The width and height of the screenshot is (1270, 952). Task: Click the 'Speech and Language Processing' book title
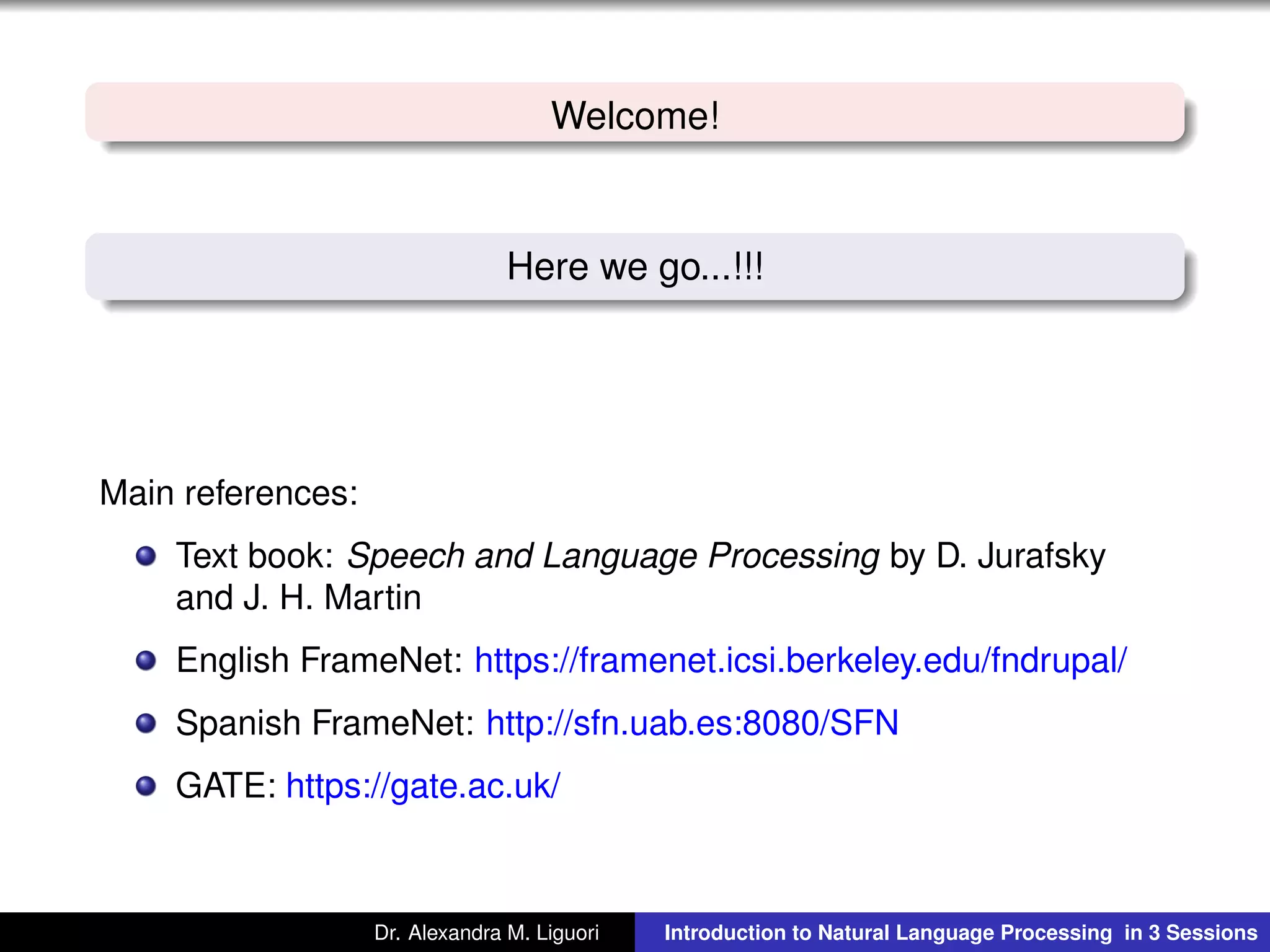(x=613, y=556)
